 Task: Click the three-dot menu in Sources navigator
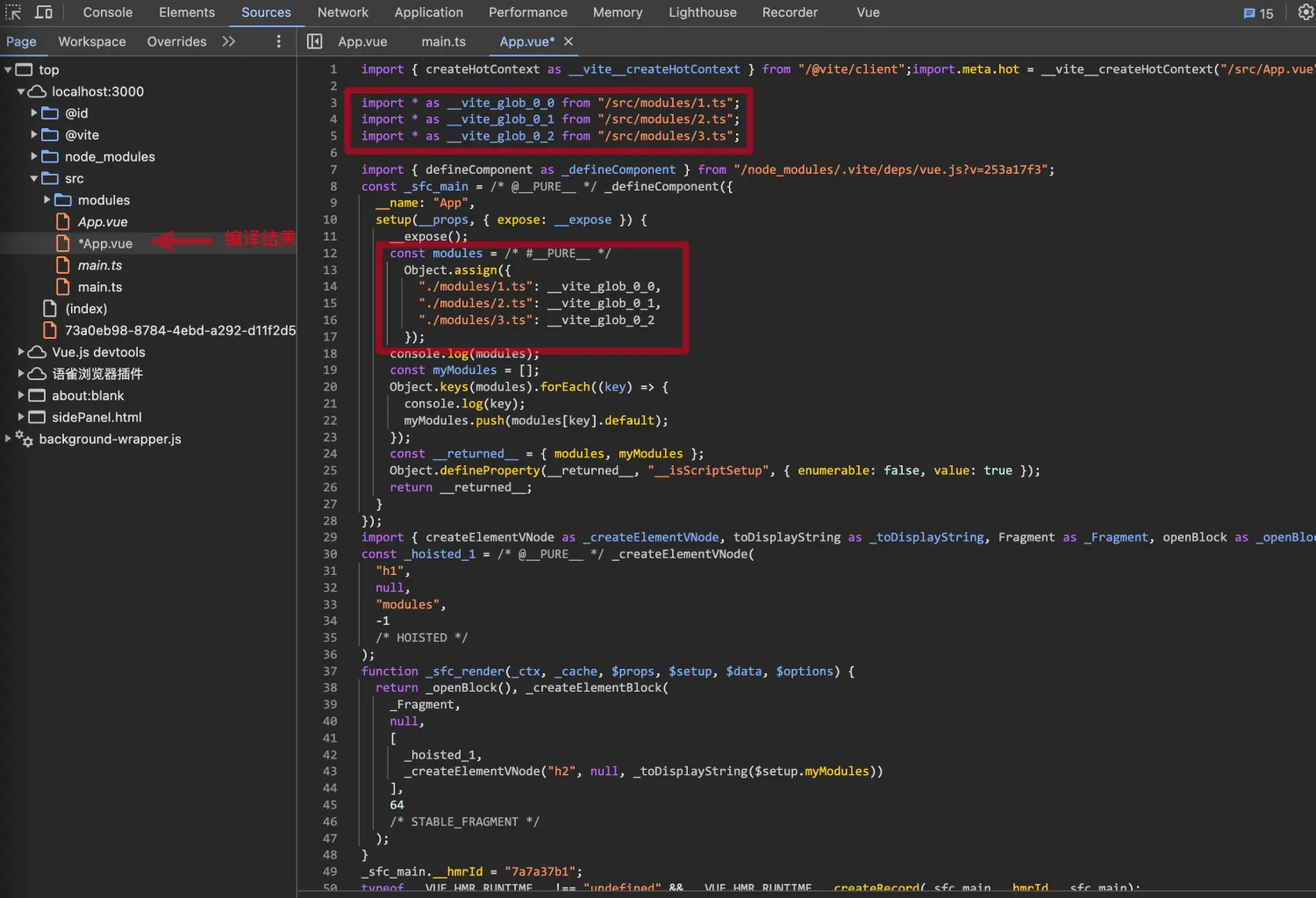pos(279,41)
